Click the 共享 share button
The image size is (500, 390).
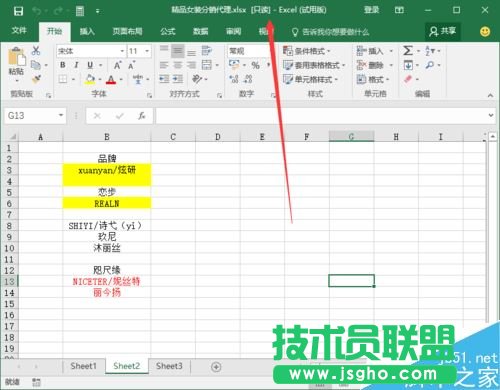[x=443, y=31]
